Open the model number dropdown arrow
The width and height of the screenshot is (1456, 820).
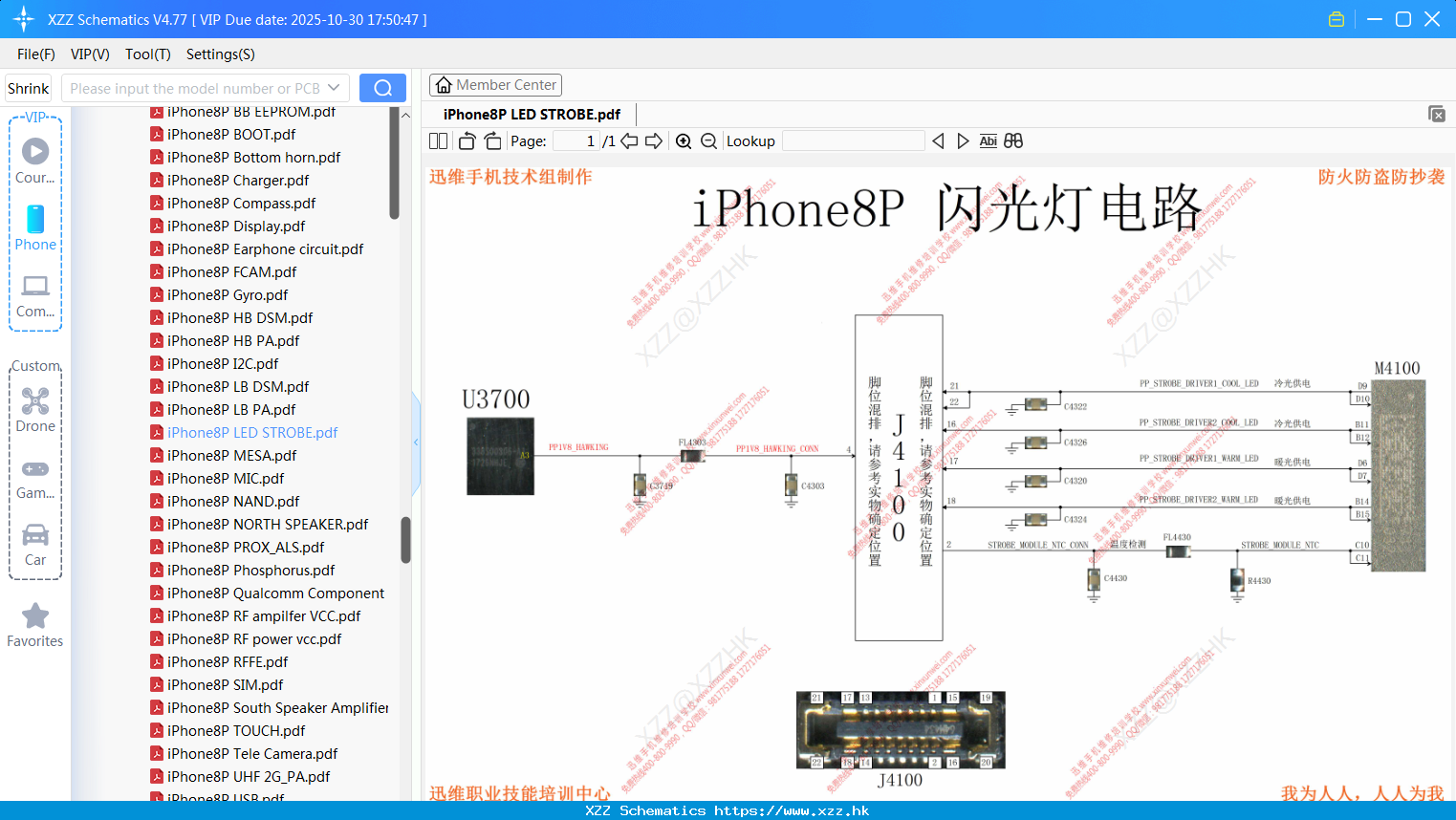[x=334, y=88]
